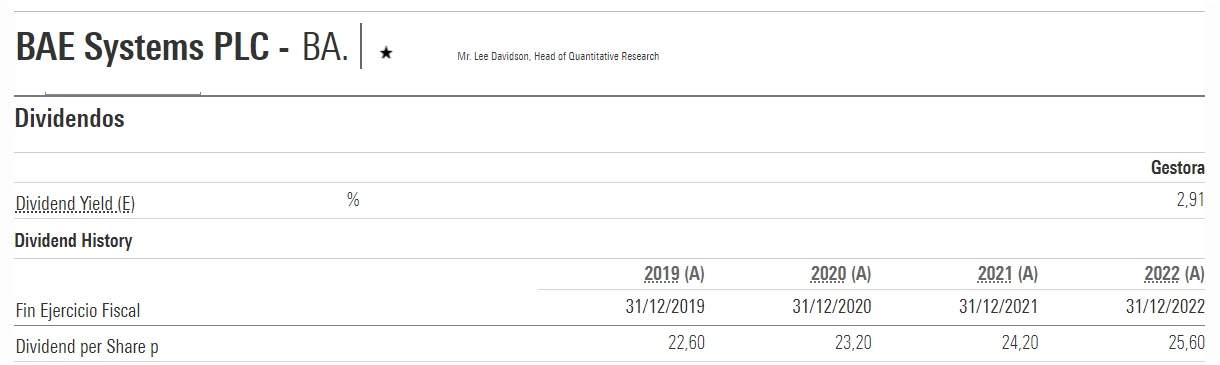Select the 2019 (A) column header
The height and width of the screenshot is (365, 1220).
click(675, 273)
